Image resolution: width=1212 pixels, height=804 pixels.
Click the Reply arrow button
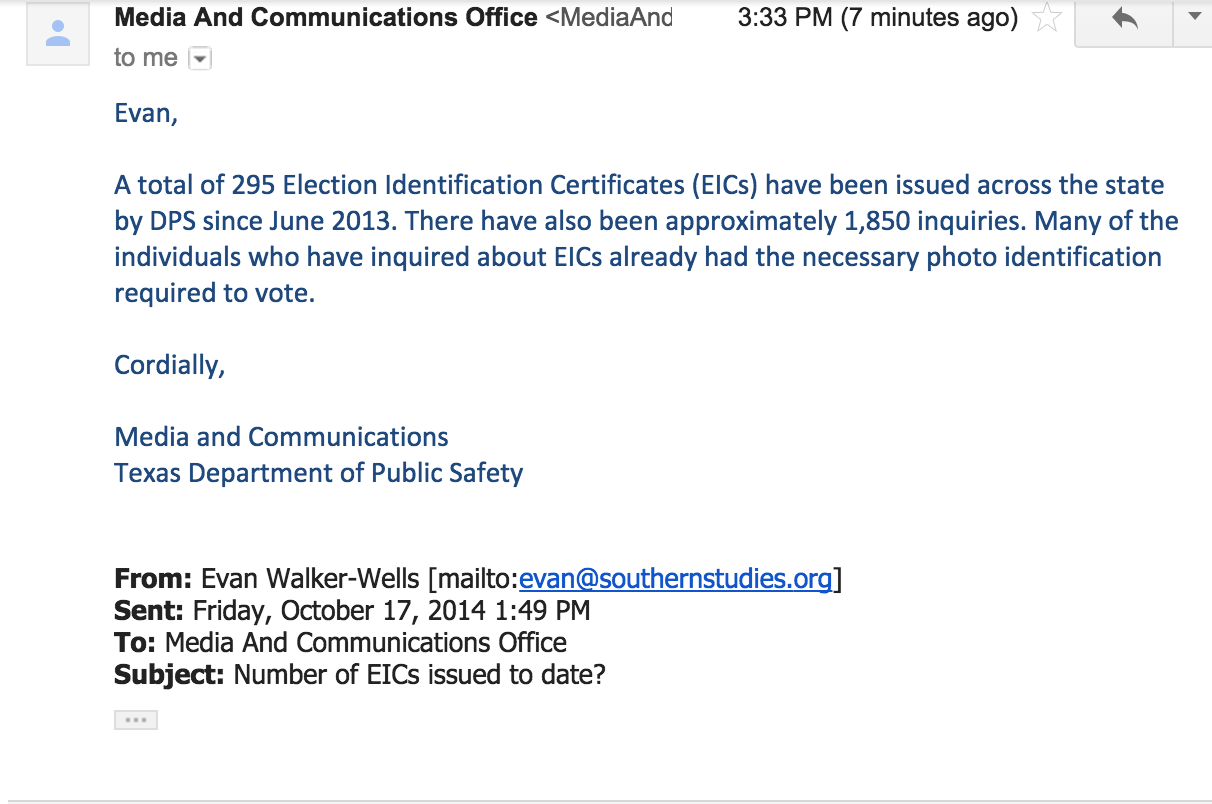coord(1124,19)
